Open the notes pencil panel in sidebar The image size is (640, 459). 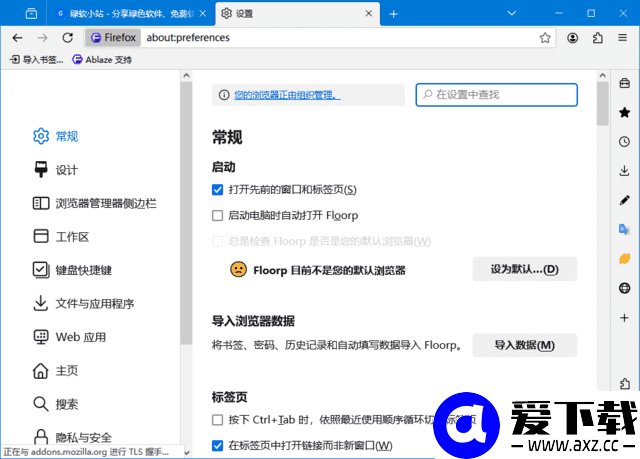(x=624, y=200)
